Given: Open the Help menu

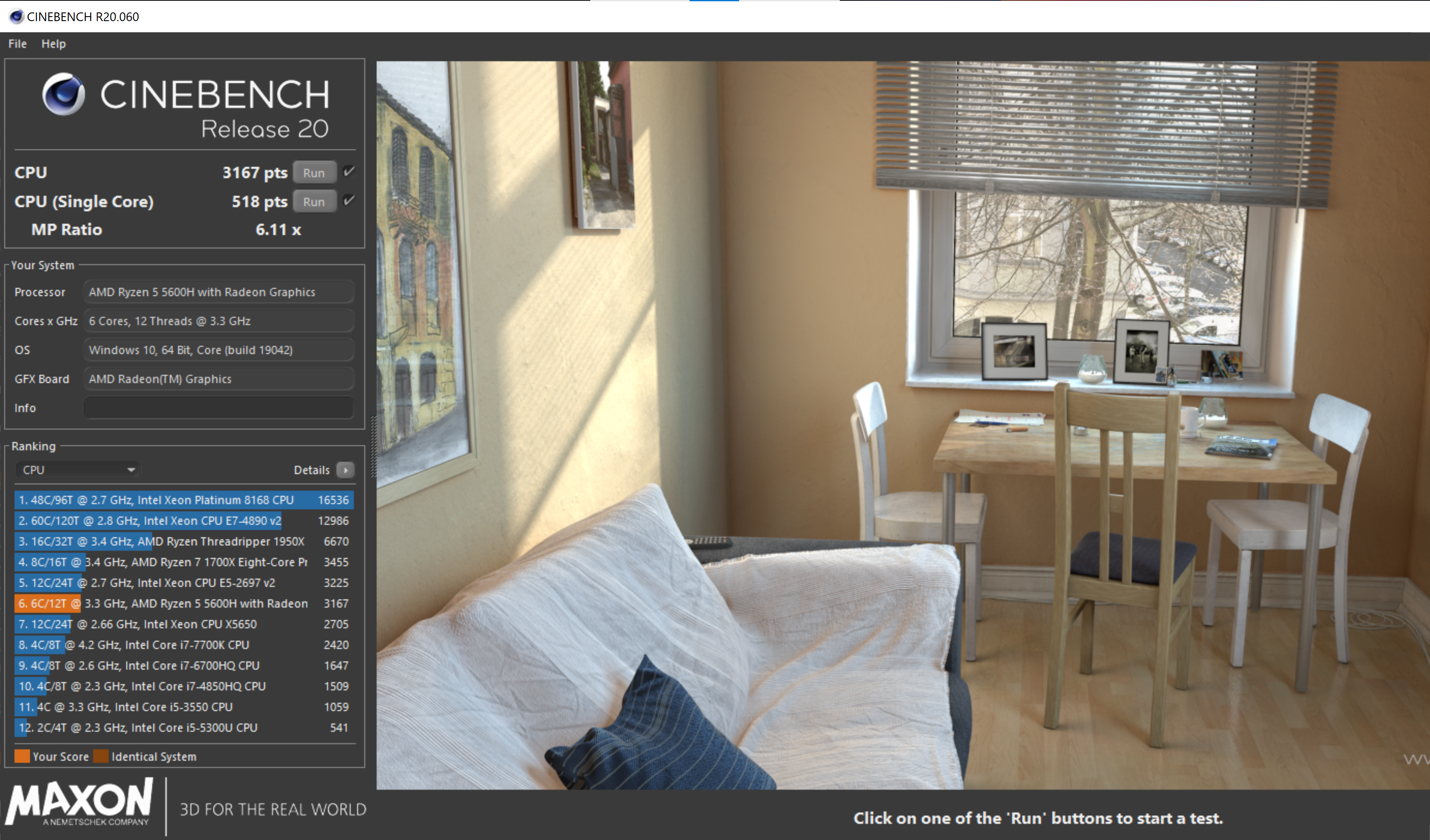Looking at the screenshot, I should click(x=53, y=44).
